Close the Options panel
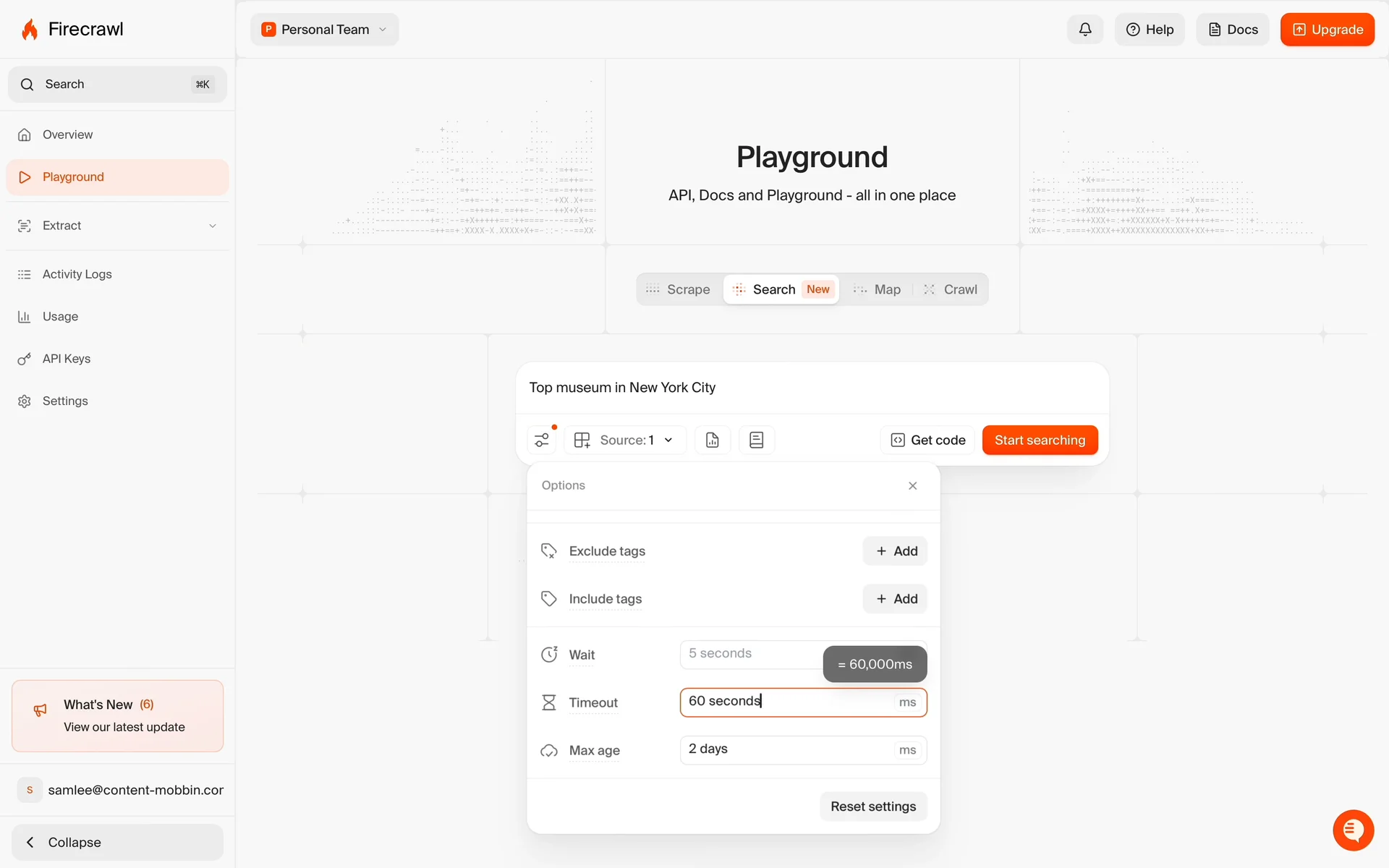Viewport: 1389px width, 868px height. point(913,485)
